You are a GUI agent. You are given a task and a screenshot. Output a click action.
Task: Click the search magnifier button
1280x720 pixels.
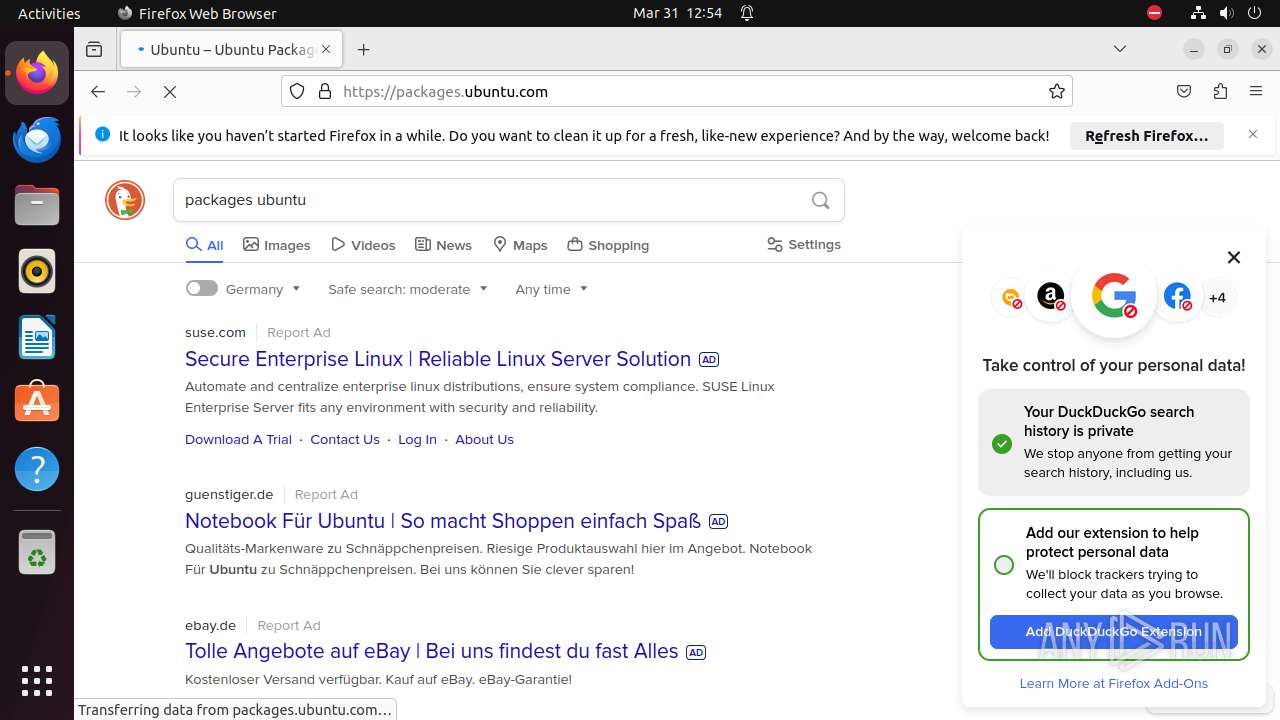tap(820, 200)
